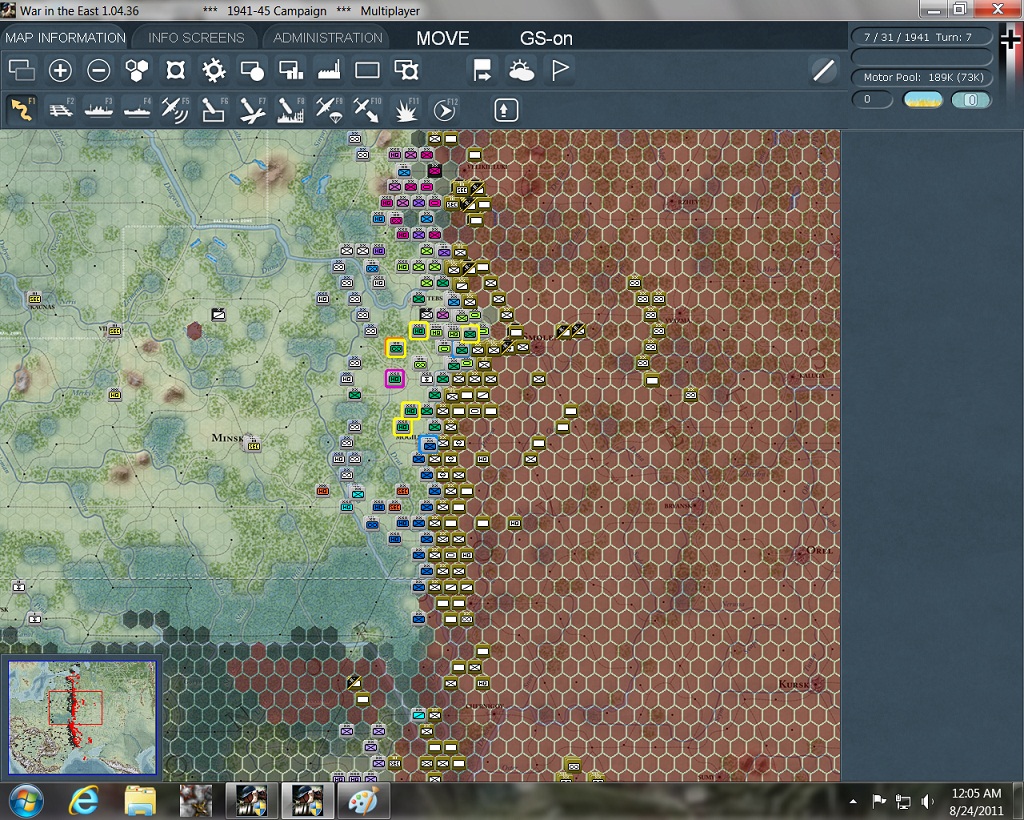
Task: Click the date and Turn 7 display
Action: pyautogui.click(x=921, y=37)
